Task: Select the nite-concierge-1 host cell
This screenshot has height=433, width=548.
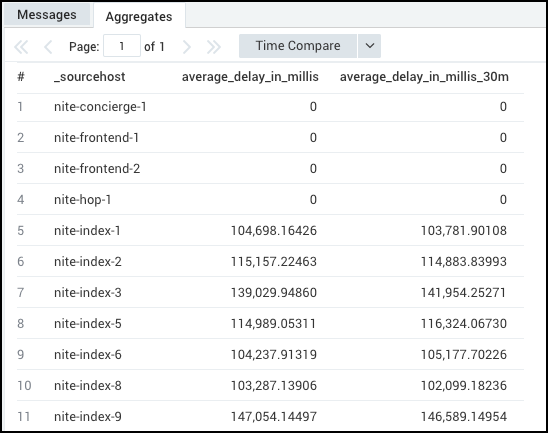Action: 100,107
